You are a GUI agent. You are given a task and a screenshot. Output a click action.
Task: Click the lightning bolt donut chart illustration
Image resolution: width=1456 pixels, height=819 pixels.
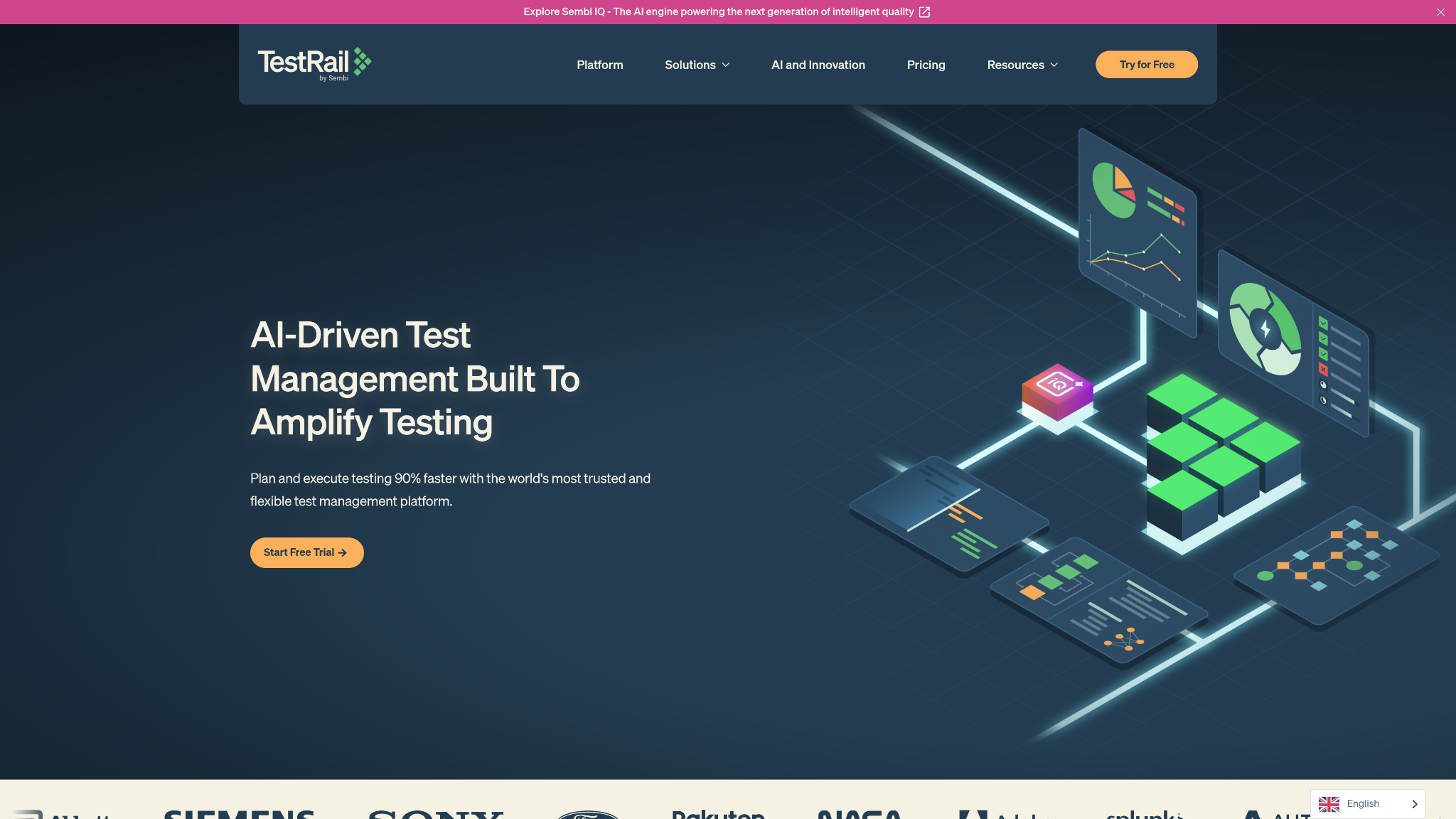[1265, 329]
